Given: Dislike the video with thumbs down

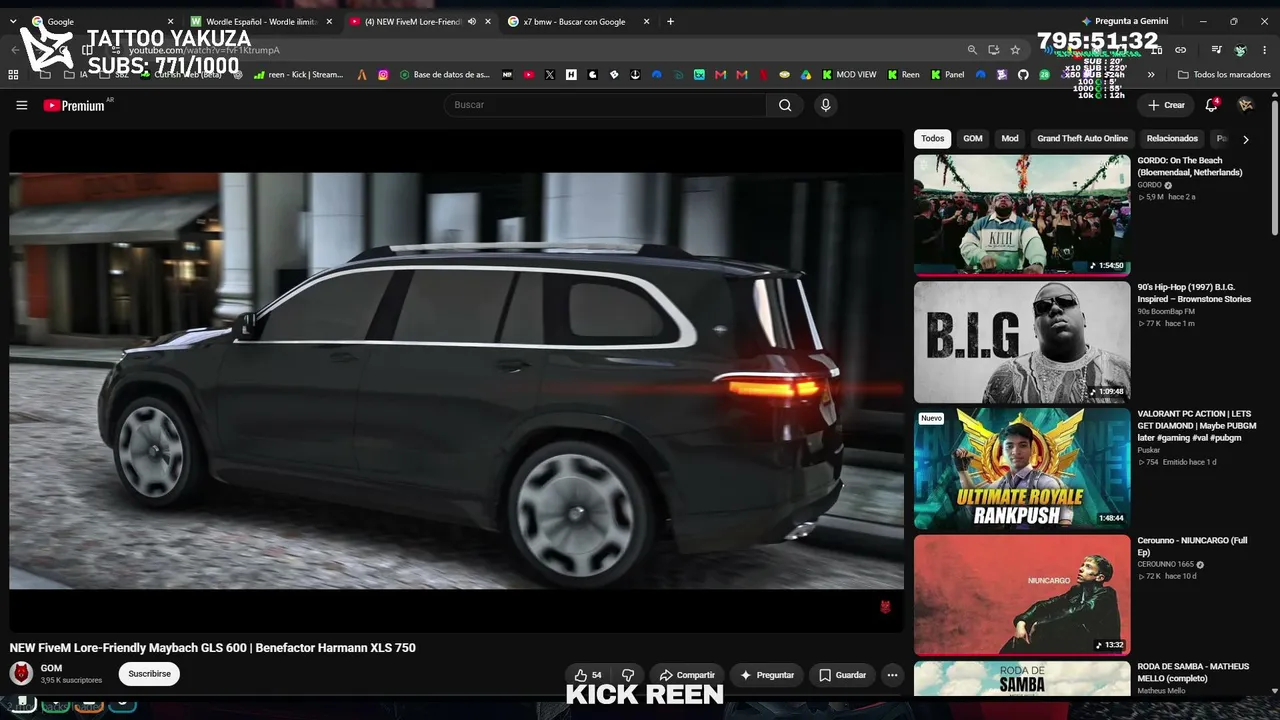Looking at the screenshot, I should tap(628, 675).
